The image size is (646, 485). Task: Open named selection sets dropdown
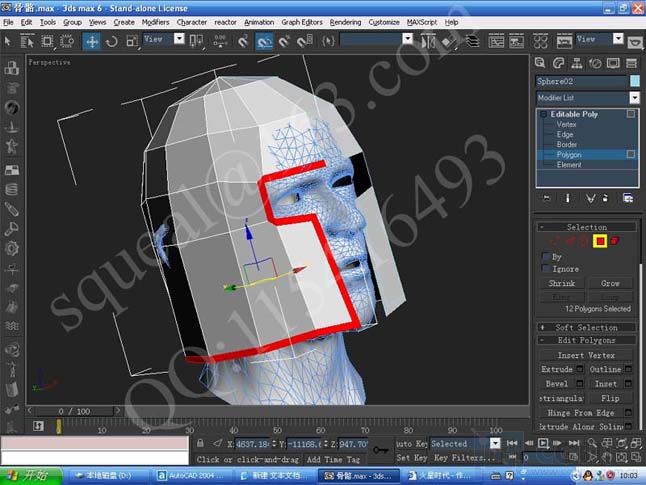pos(407,39)
